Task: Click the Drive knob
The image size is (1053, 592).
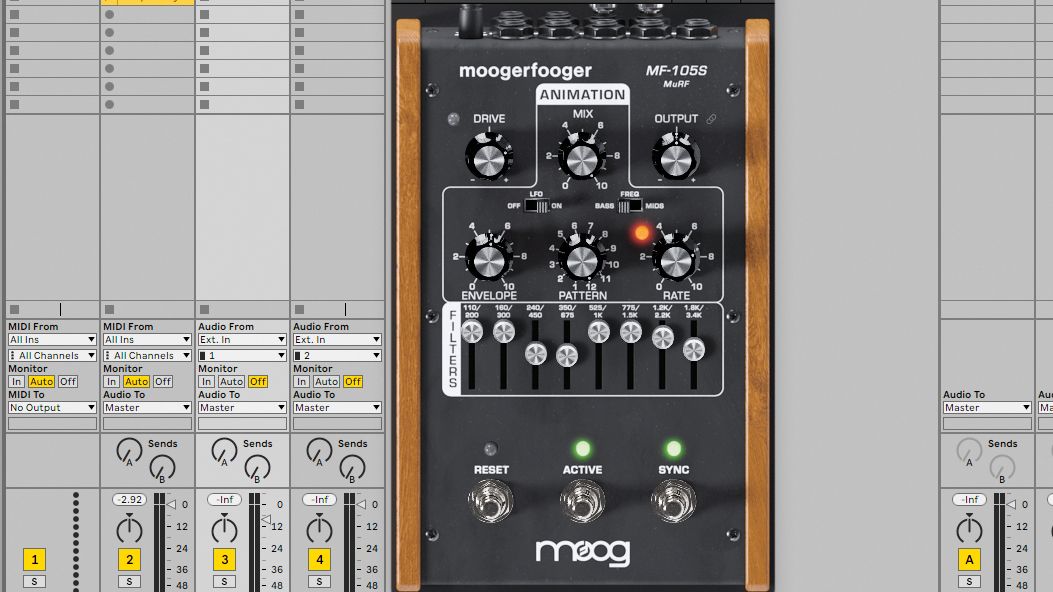Action: point(489,159)
